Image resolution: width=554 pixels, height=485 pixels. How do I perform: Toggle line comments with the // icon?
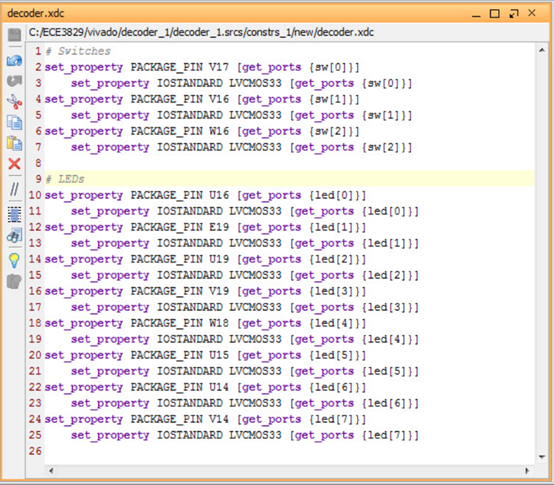coord(14,189)
